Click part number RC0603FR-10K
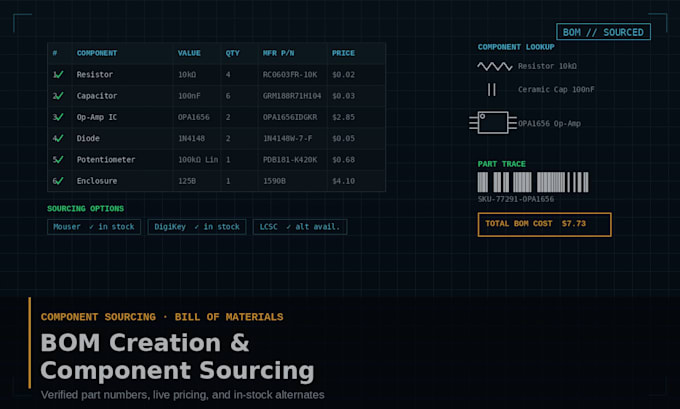Image resolution: width=680 pixels, height=409 pixels. click(290, 75)
